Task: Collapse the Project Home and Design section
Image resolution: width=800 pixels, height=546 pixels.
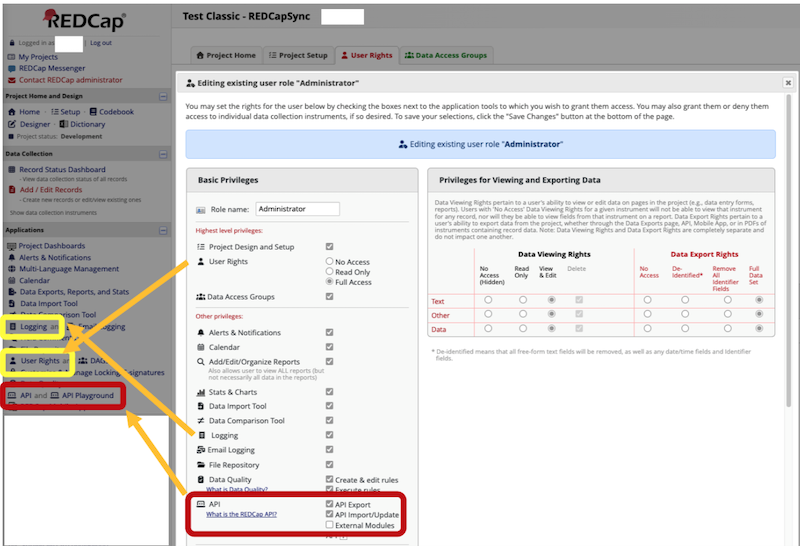Action: [x=163, y=96]
